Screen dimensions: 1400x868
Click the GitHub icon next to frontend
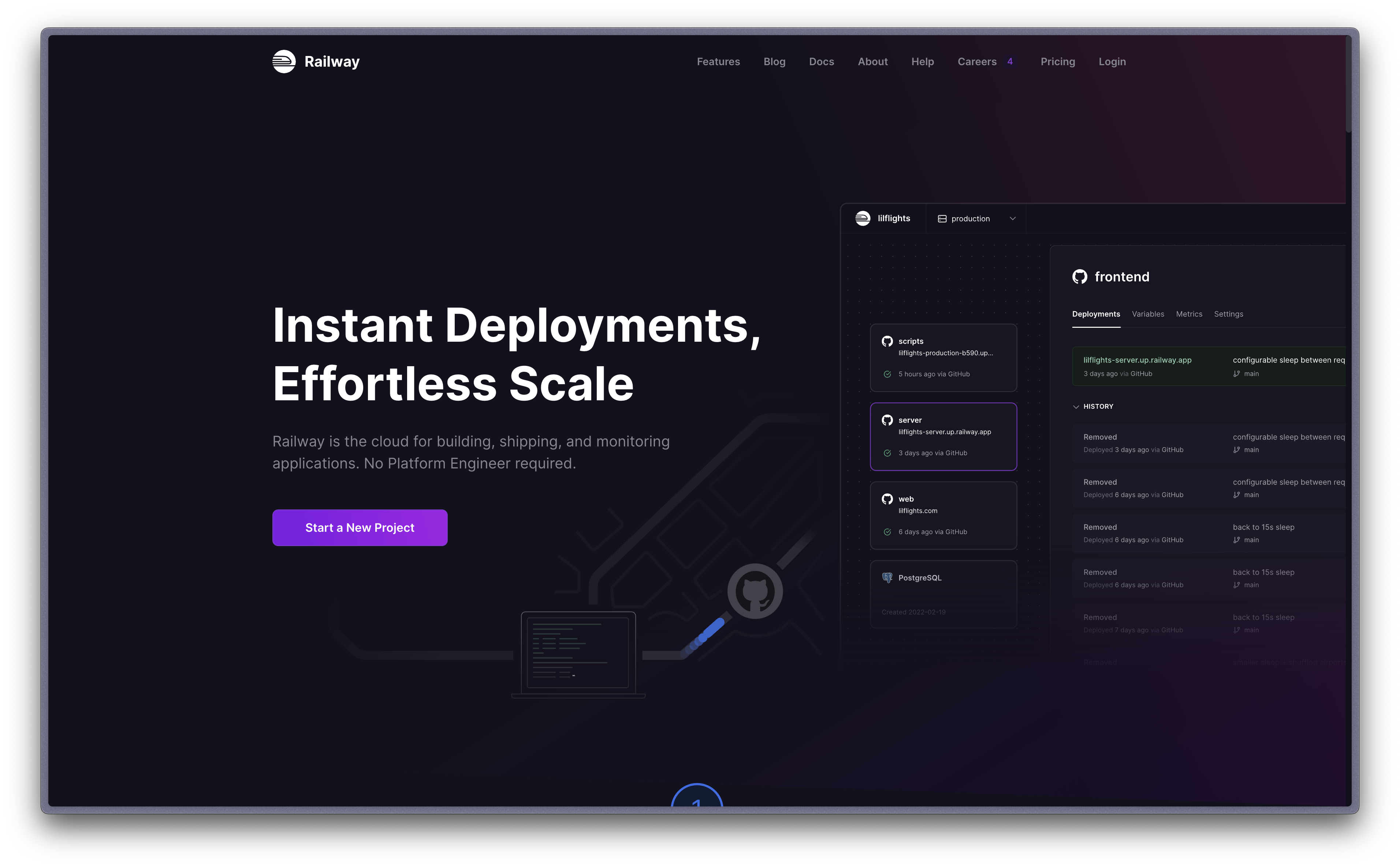[1079, 277]
